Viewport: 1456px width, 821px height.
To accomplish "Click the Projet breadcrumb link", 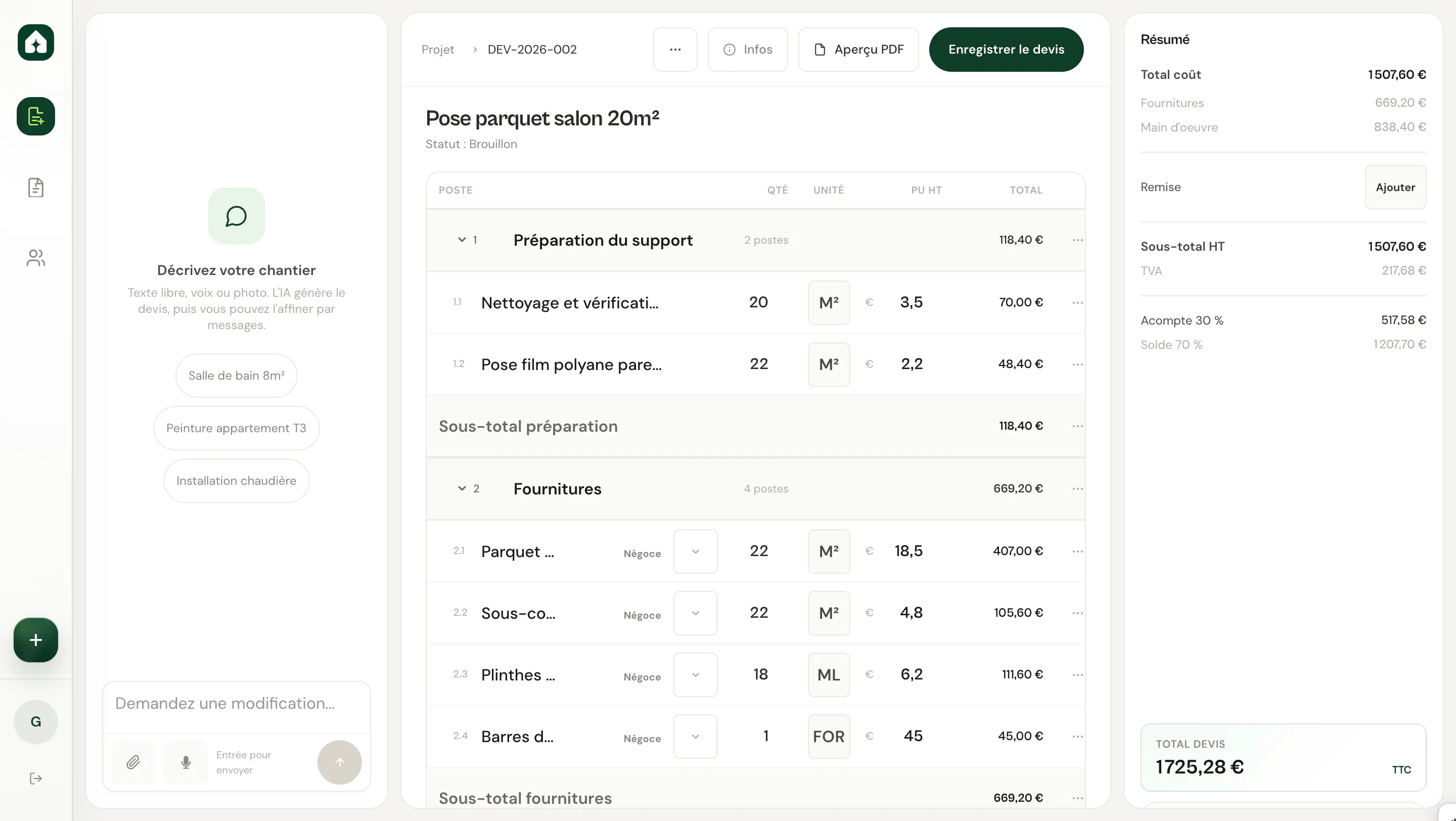I will pyautogui.click(x=437, y=50).
